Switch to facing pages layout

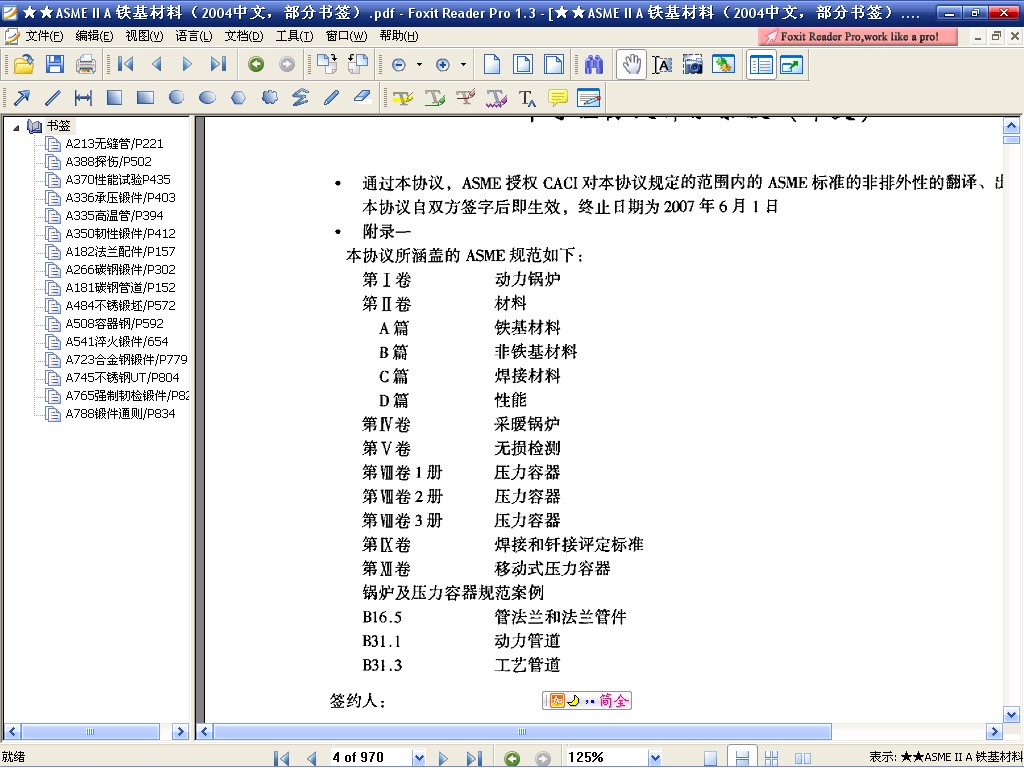[x=803, y=758]
